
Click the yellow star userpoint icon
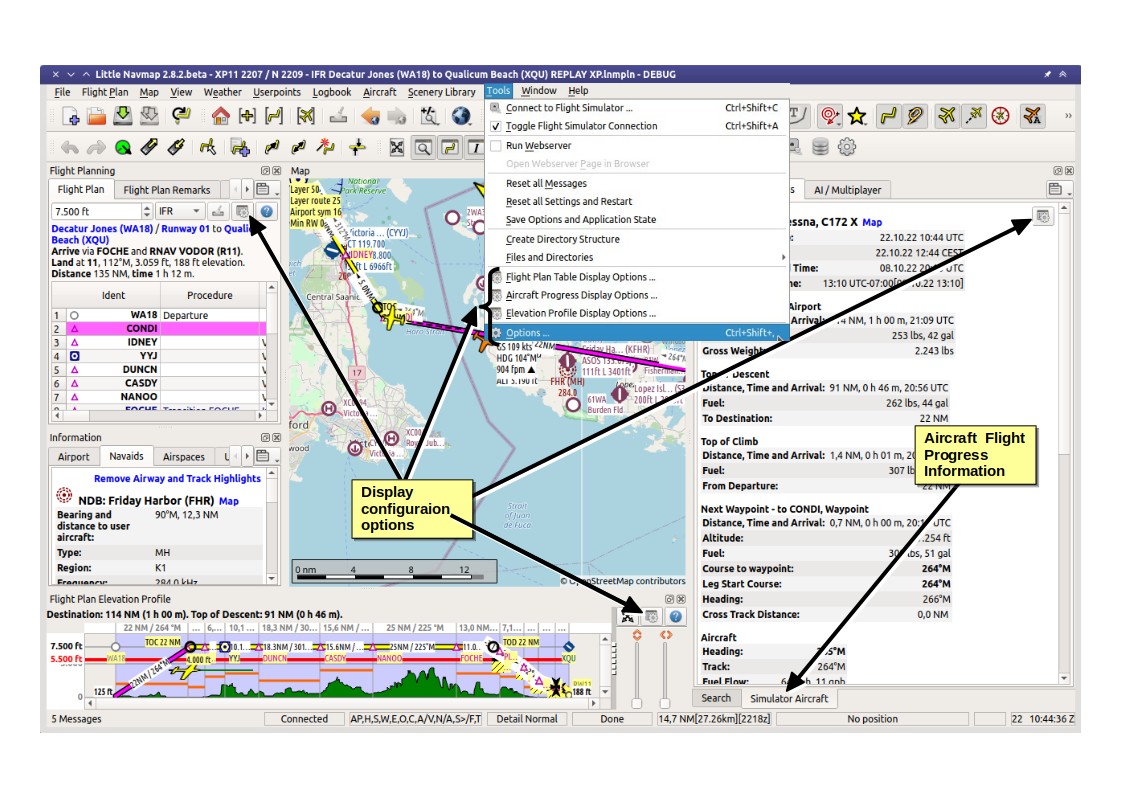tap(857, 115)
